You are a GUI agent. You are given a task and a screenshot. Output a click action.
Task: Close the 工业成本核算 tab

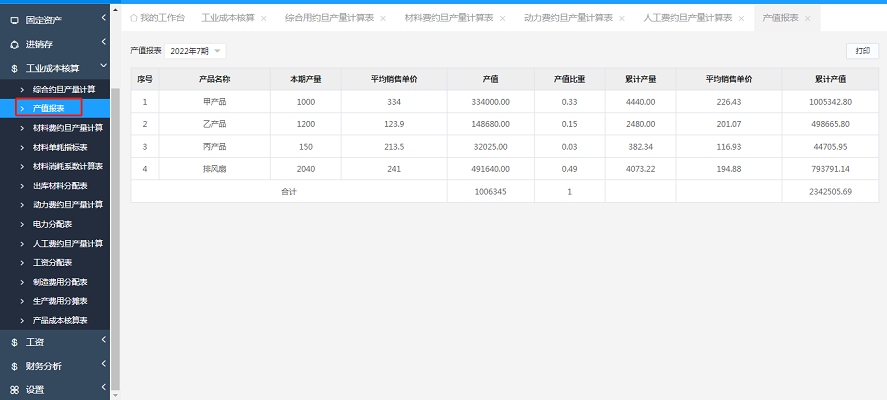click(263, 19)
